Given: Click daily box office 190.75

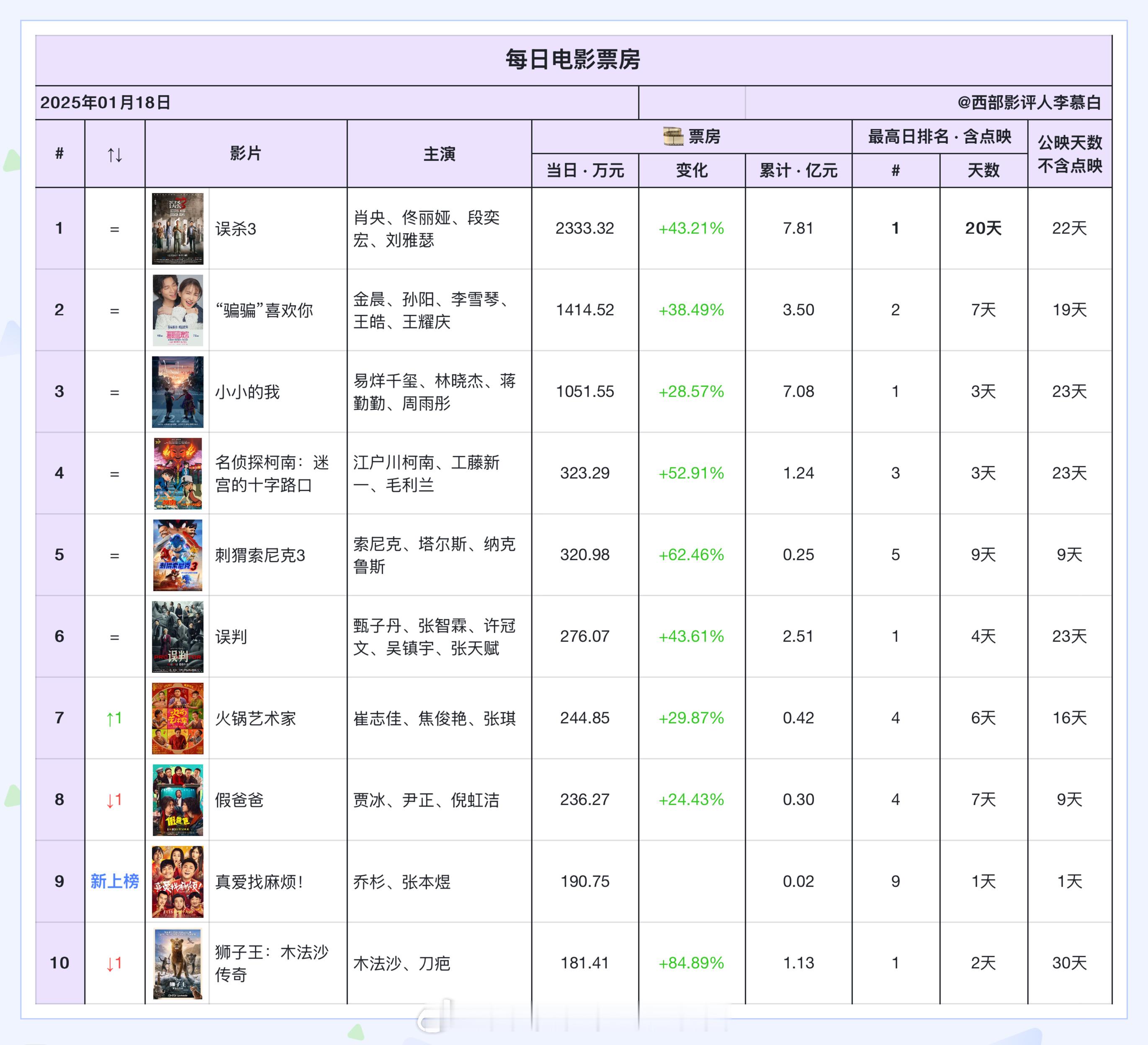Looking at the screenshot, I should point(585,882).
